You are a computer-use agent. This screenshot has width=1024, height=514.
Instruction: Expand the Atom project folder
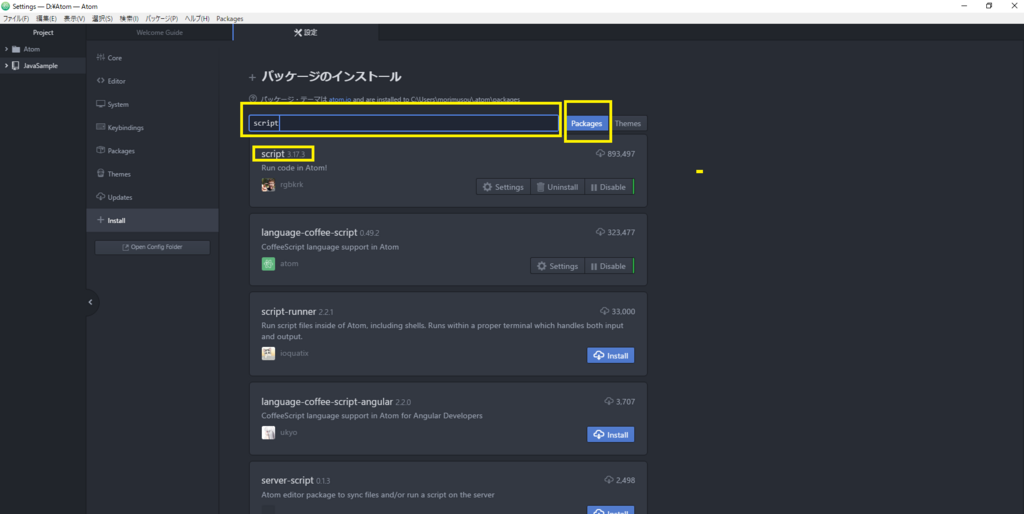7,49
